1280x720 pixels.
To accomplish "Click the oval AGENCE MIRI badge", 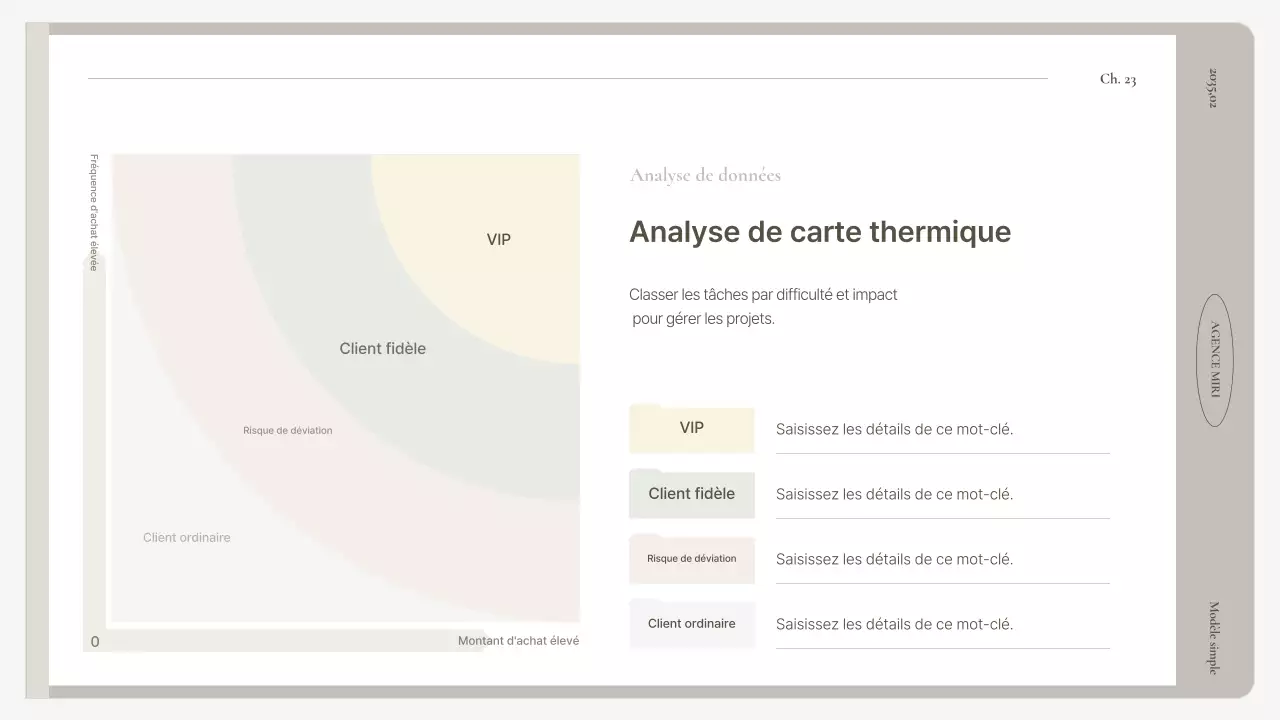I will 1214,362.
